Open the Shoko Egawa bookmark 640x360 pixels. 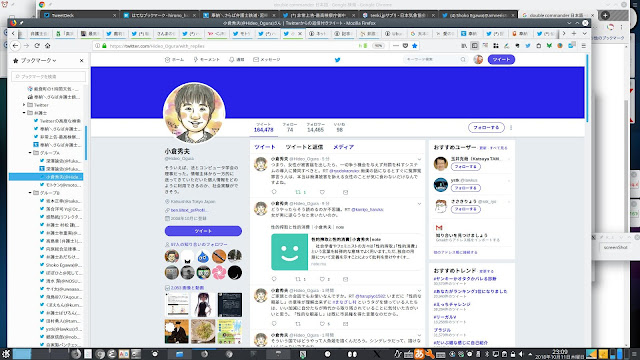pyautogui.click(x=60, y=265)
